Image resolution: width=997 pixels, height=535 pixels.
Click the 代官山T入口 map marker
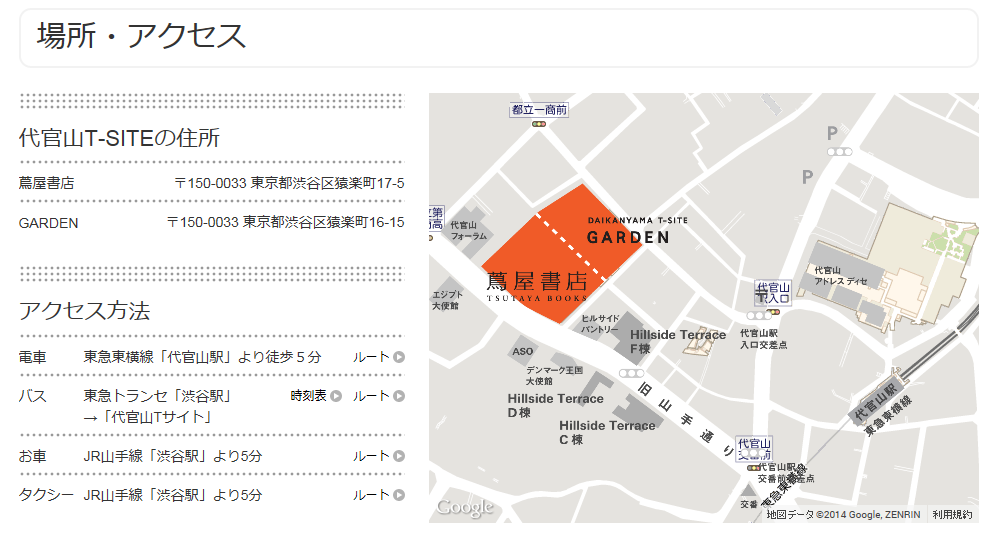click(x=773, y=293)
